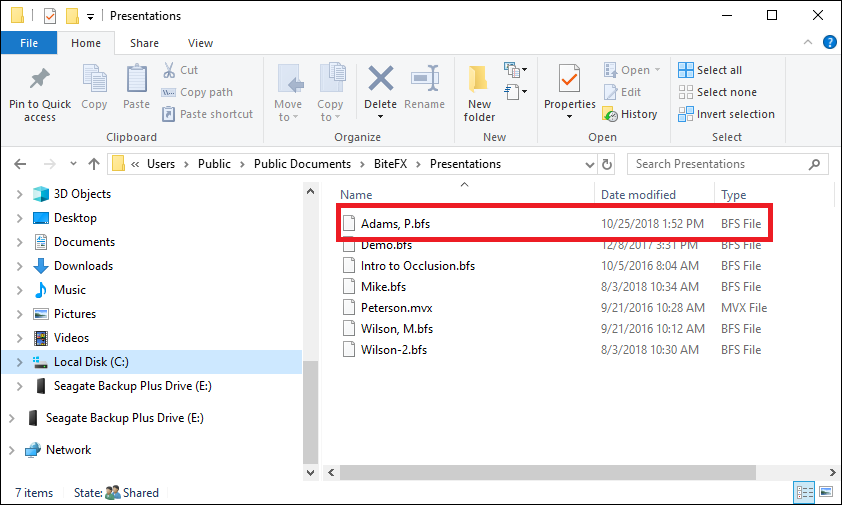
Task: Click Invert selection button
Action: (x=726, y=114)
